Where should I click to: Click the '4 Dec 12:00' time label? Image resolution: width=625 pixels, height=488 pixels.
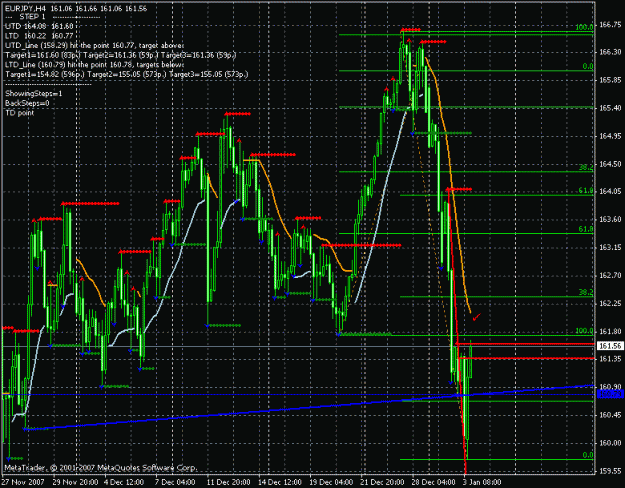pos(124,482)
